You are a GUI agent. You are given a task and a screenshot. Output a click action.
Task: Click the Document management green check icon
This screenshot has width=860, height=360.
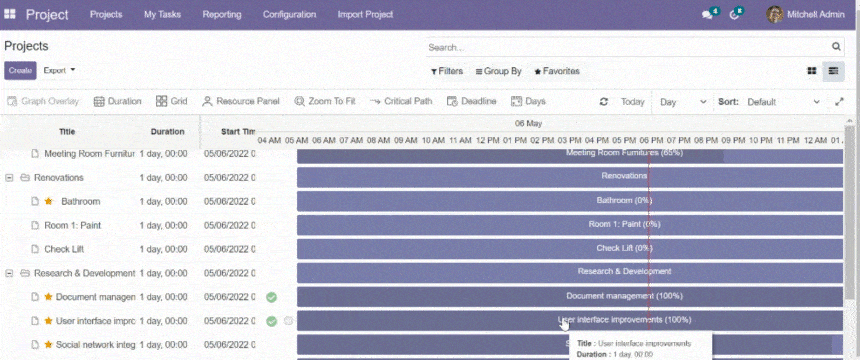pyautogui.click(x=271, y=297)
